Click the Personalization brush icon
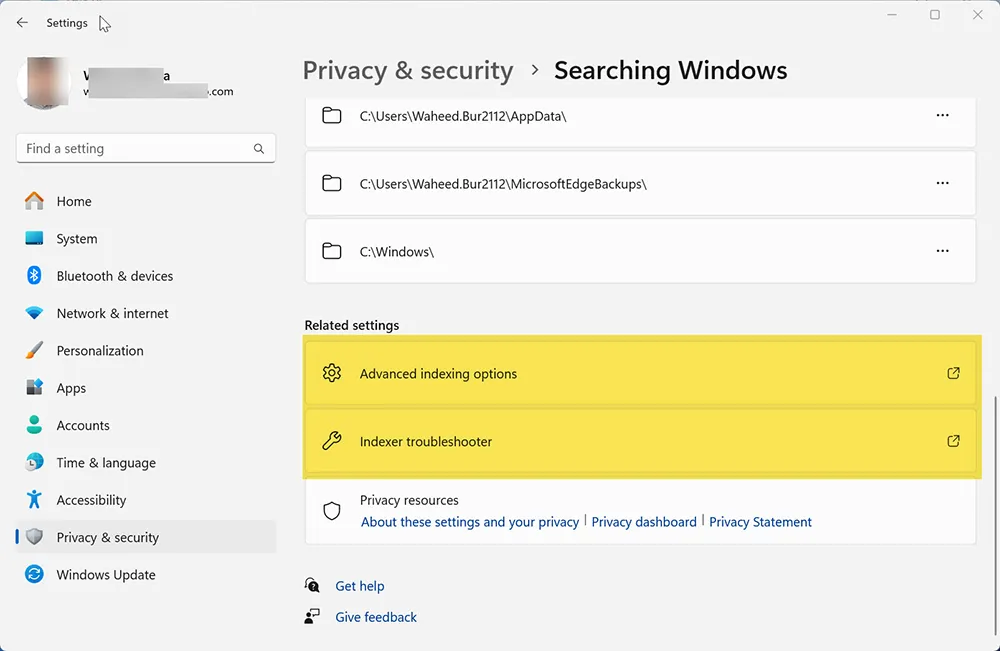Screen dimensions: 1000x651 pyautogui.click(x=33, y=350)
